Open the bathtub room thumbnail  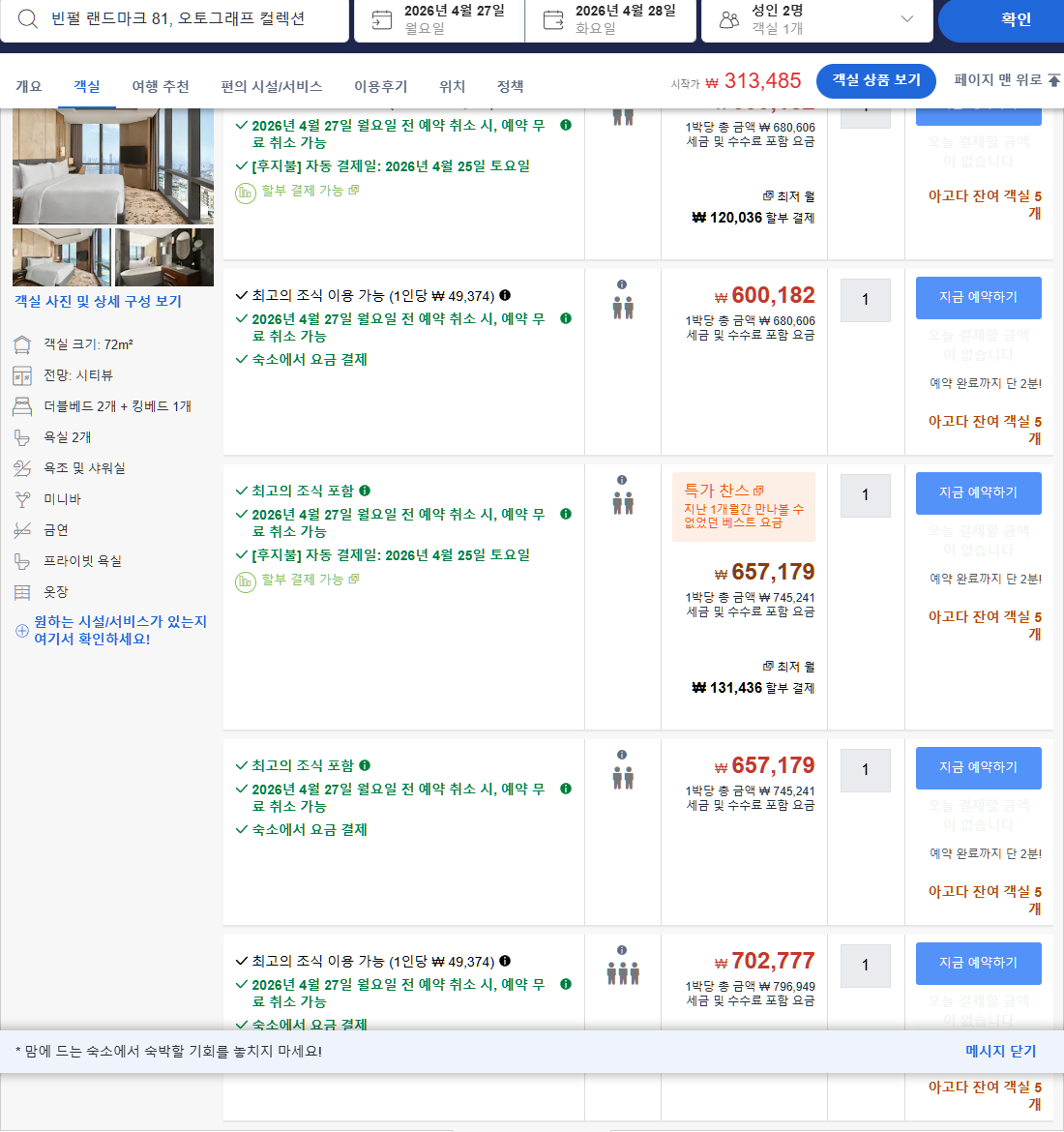164,257
